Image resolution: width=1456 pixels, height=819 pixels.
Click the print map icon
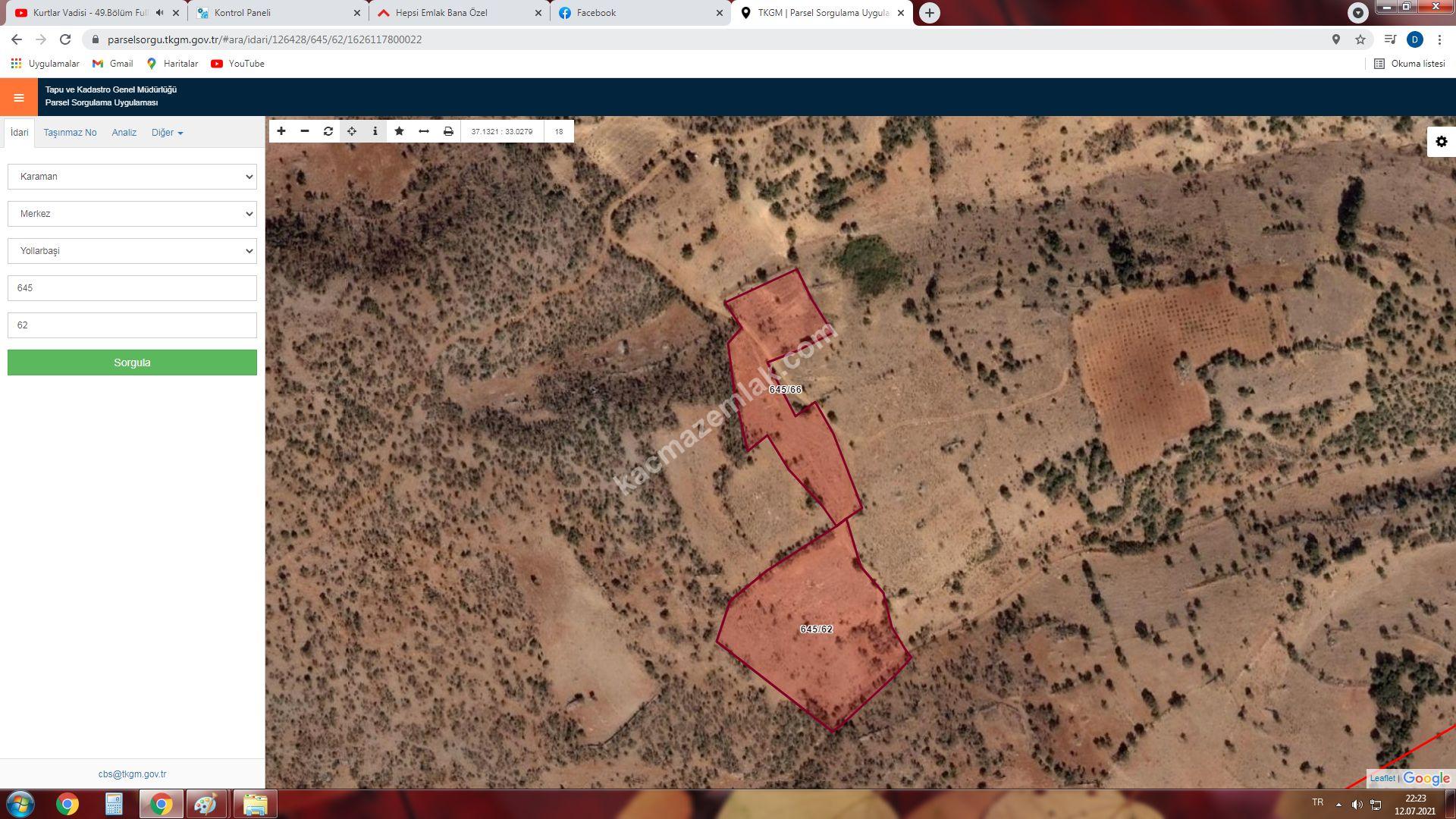coord(448,131)
